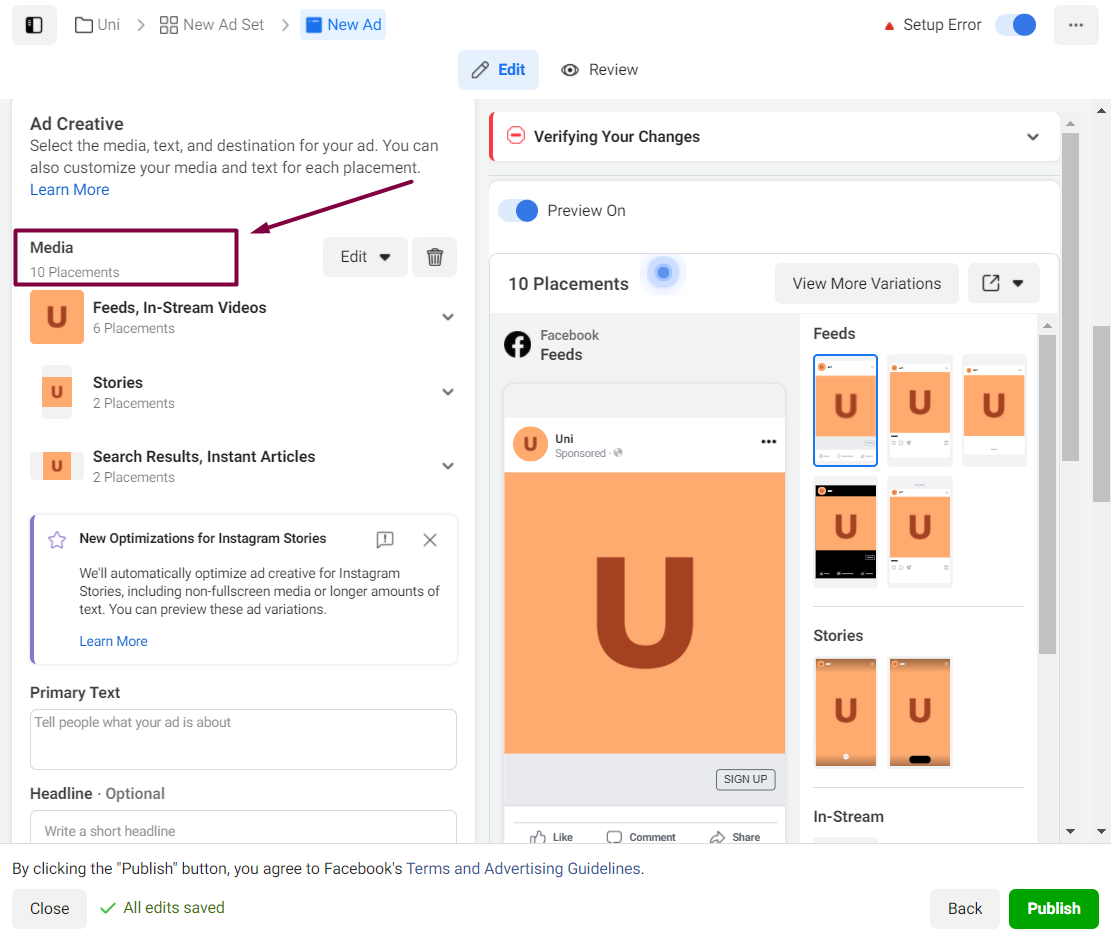The image size is (1111, 936).
Task: Click the Uni profile avatar in preview
Action: [x=530, y=444]
